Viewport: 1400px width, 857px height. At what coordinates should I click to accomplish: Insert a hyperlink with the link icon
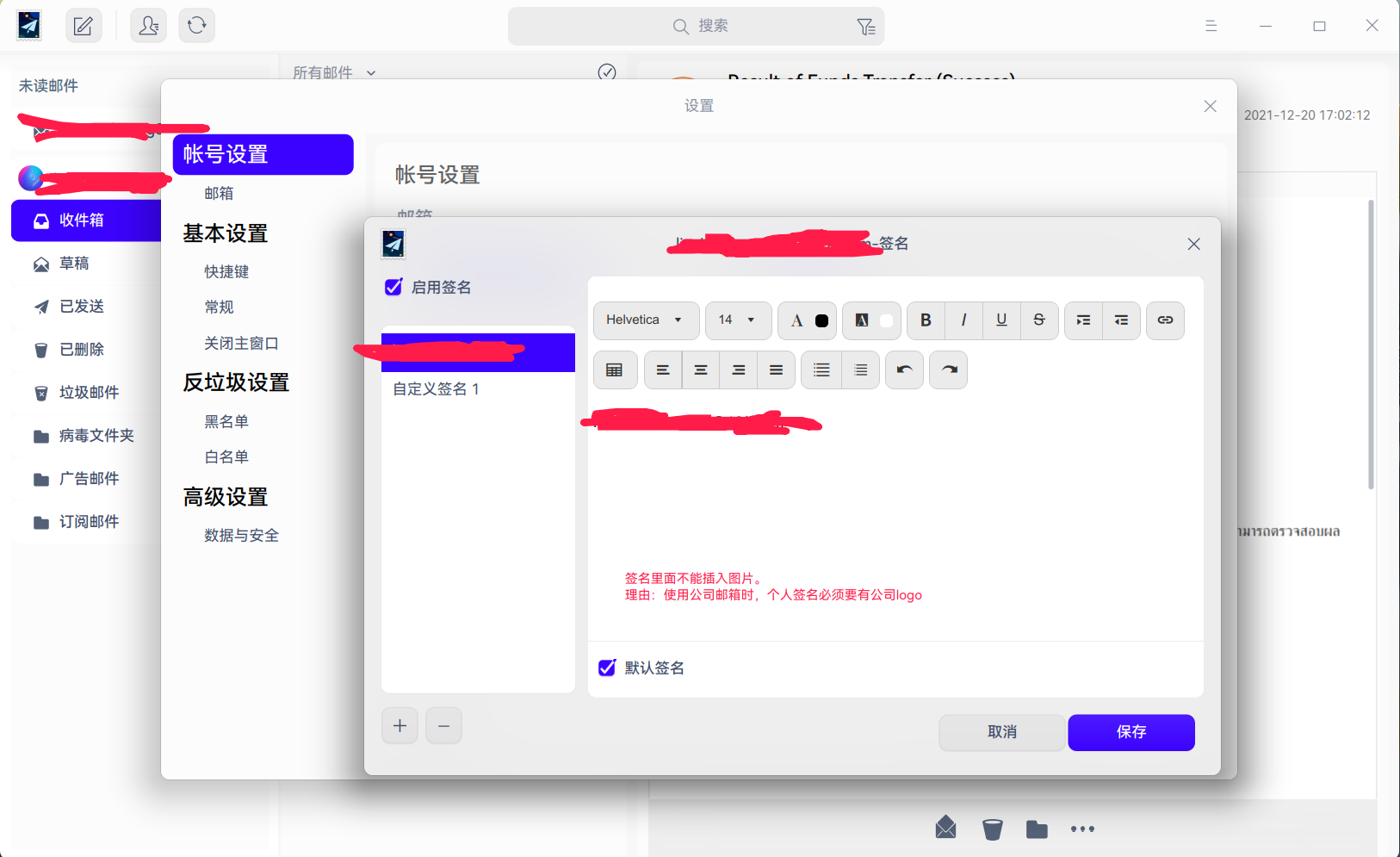click(1165, 320)
